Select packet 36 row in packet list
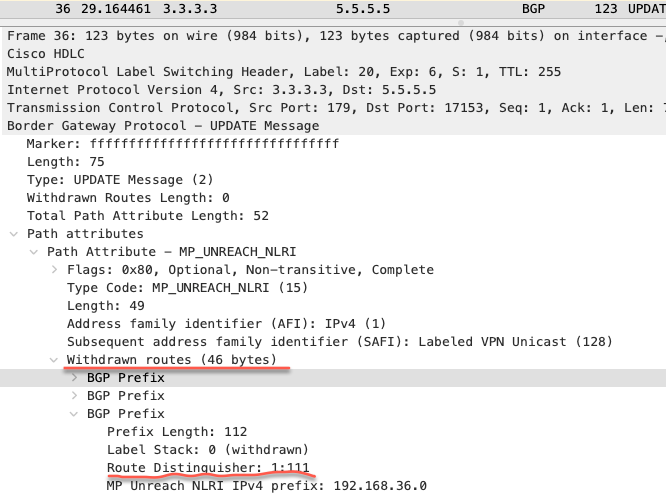 [x=333, y=9]
